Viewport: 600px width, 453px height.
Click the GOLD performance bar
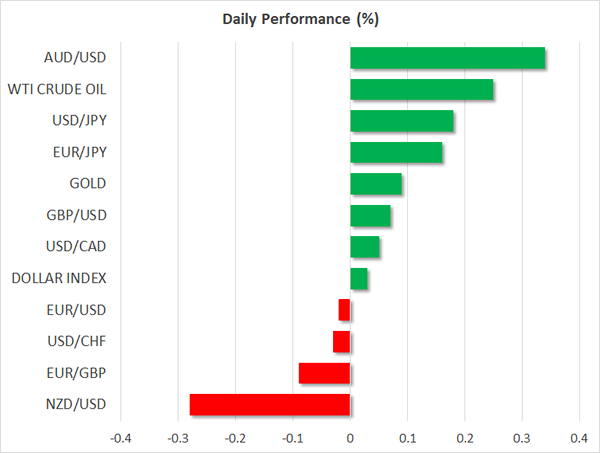tap(376, 184)
